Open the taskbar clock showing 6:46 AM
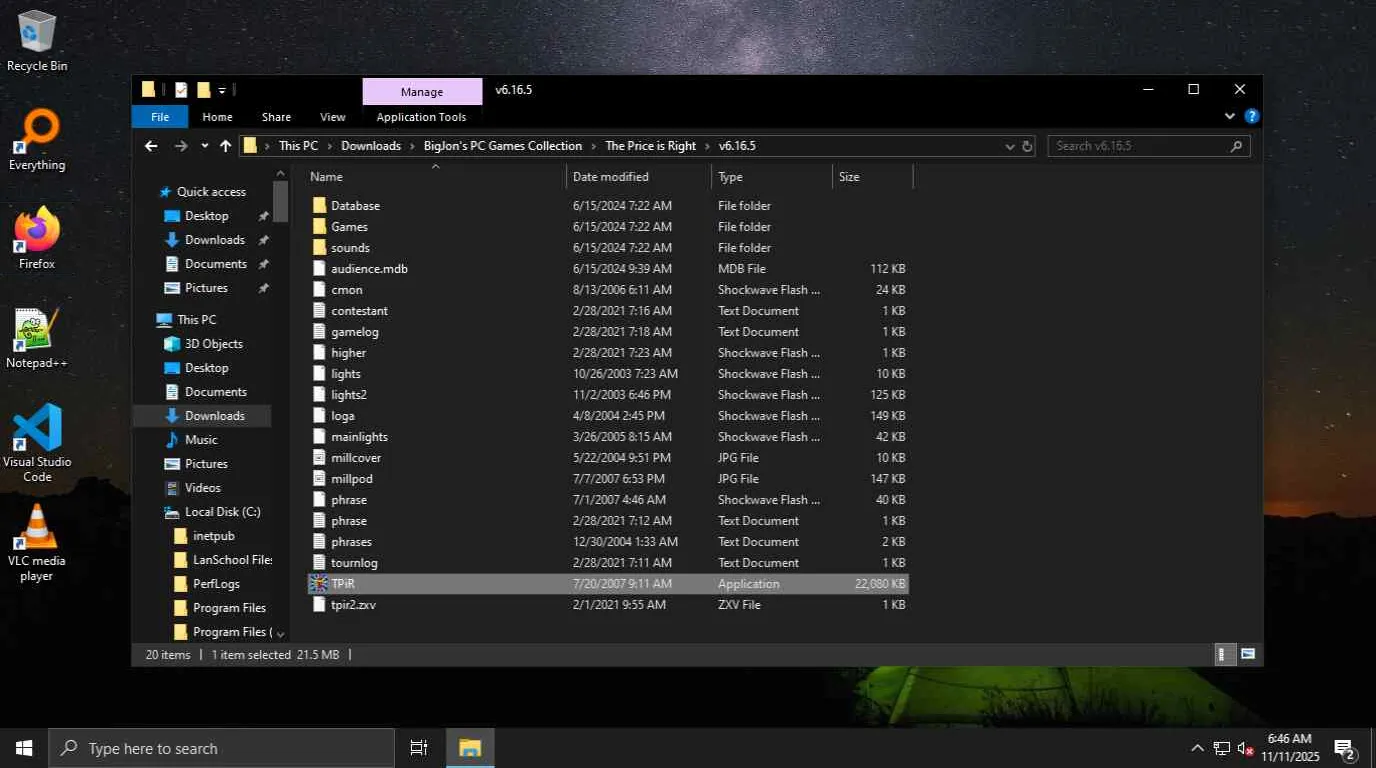 coord(1289,748)
